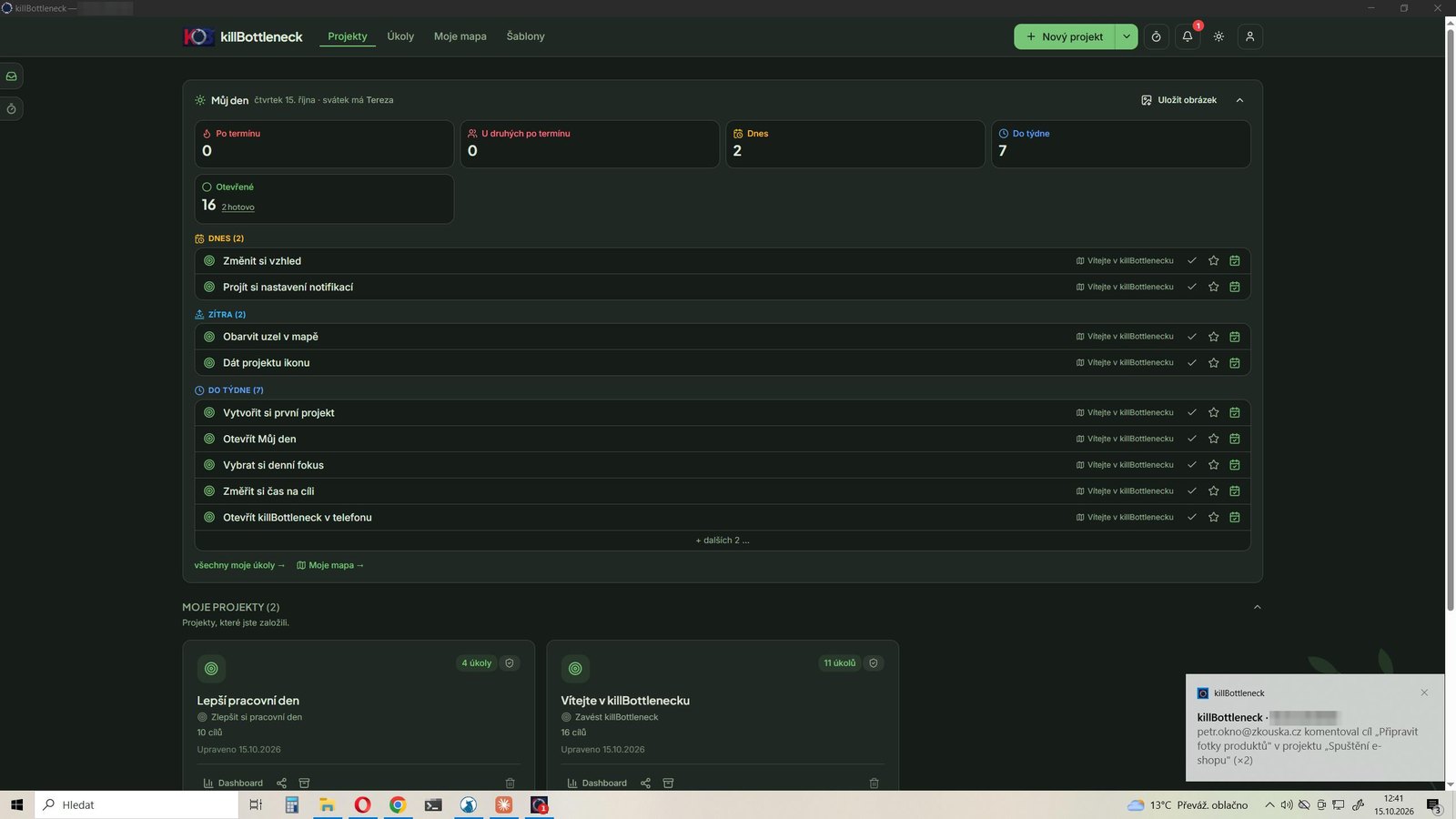
Task: Go to the Šablony tab
Action: pos(526,36)
